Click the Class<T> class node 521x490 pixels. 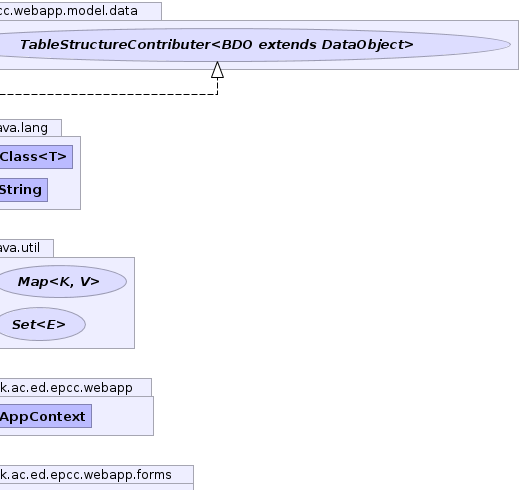coord(36,157)
